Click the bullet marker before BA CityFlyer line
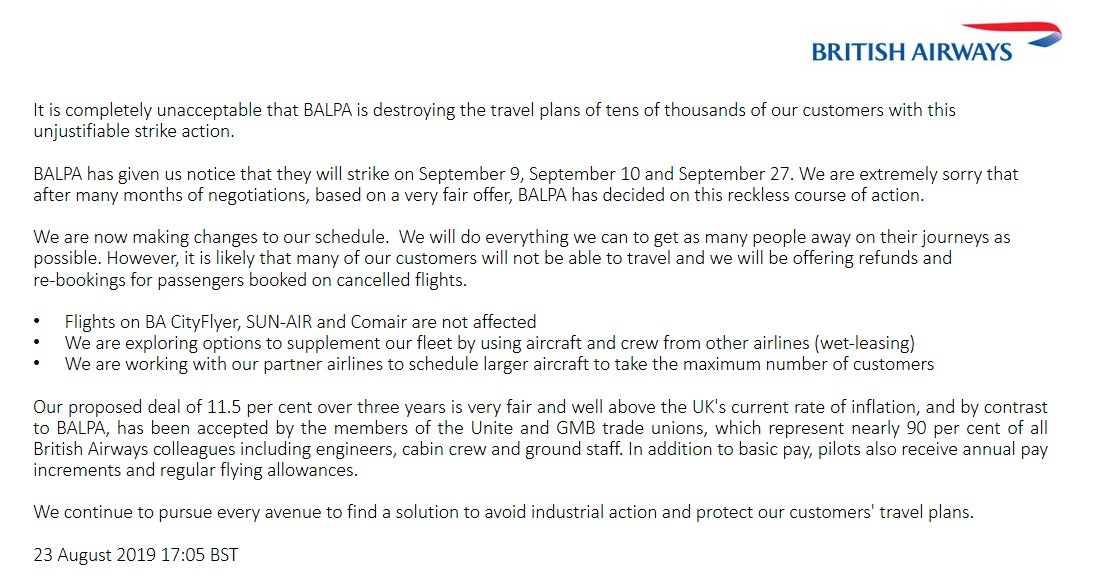Screen dimensions: 1093x584 click(38, 322)
